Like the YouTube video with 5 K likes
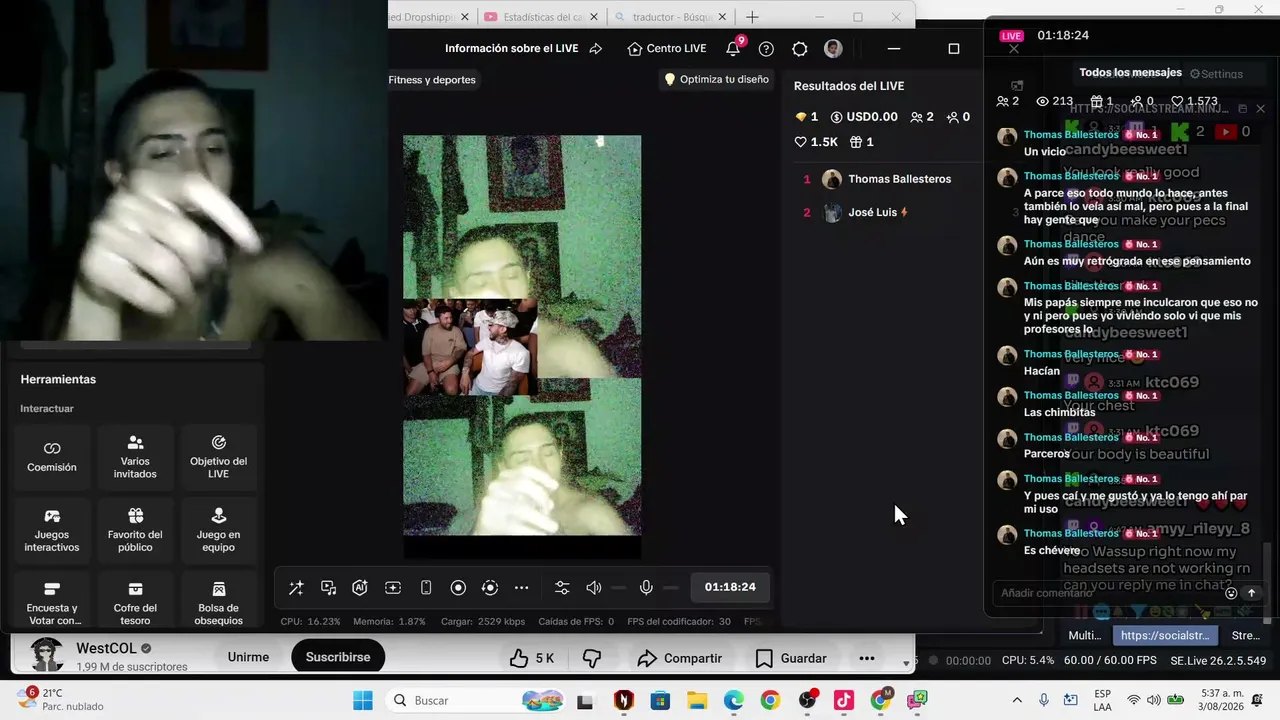 click(531, 658)
